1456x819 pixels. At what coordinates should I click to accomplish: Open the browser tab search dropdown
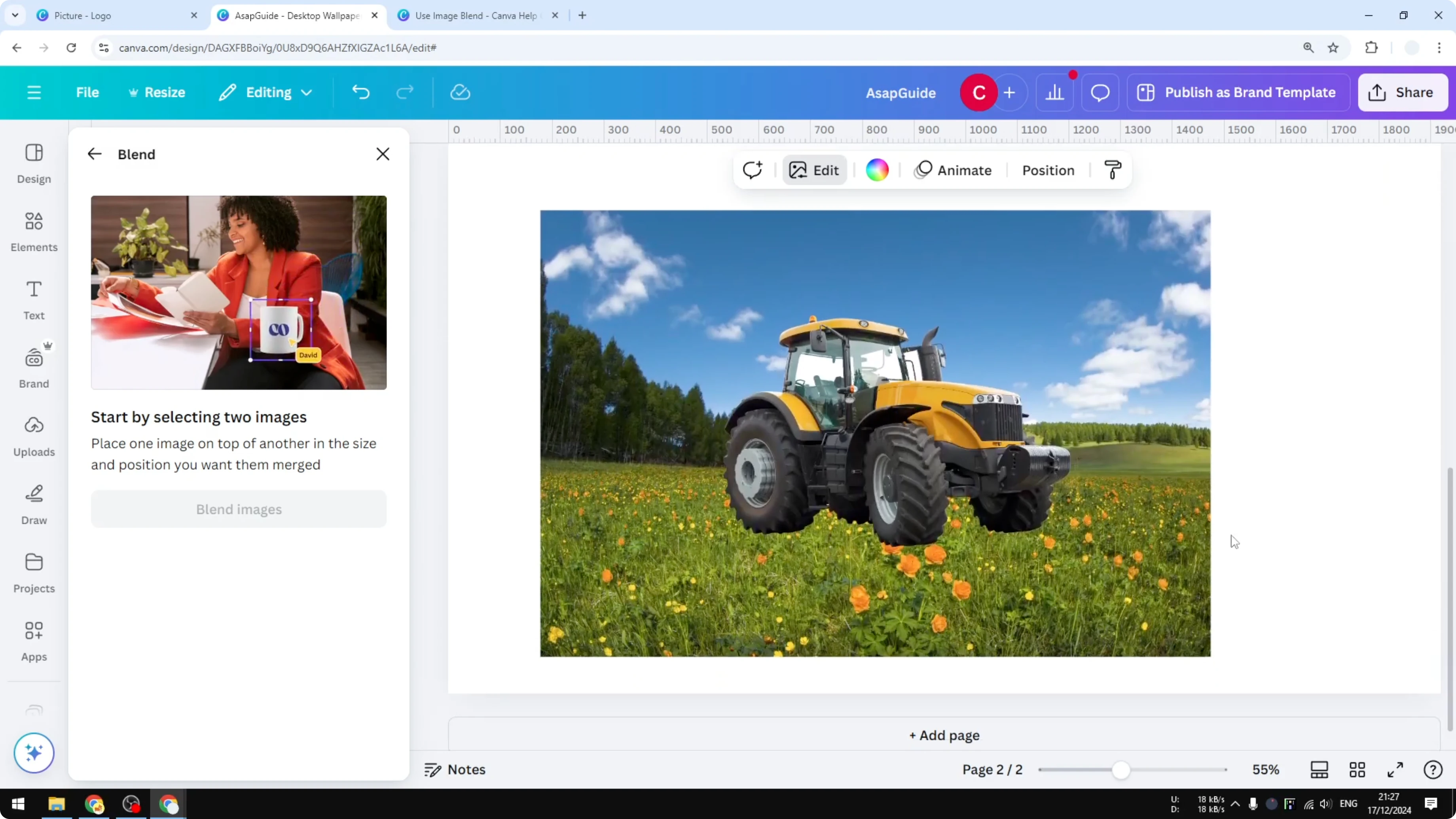[x=15, y=15]
